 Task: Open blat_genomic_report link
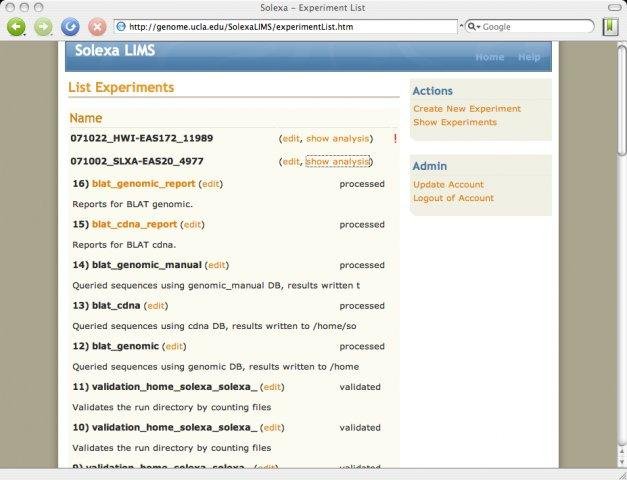point(144,184)
